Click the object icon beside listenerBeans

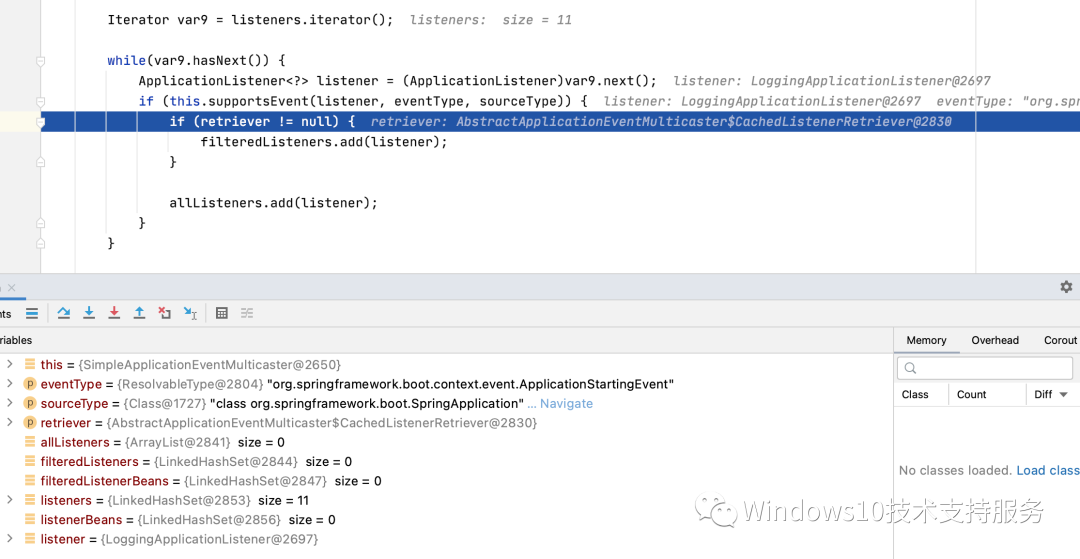tap(30, 519)
